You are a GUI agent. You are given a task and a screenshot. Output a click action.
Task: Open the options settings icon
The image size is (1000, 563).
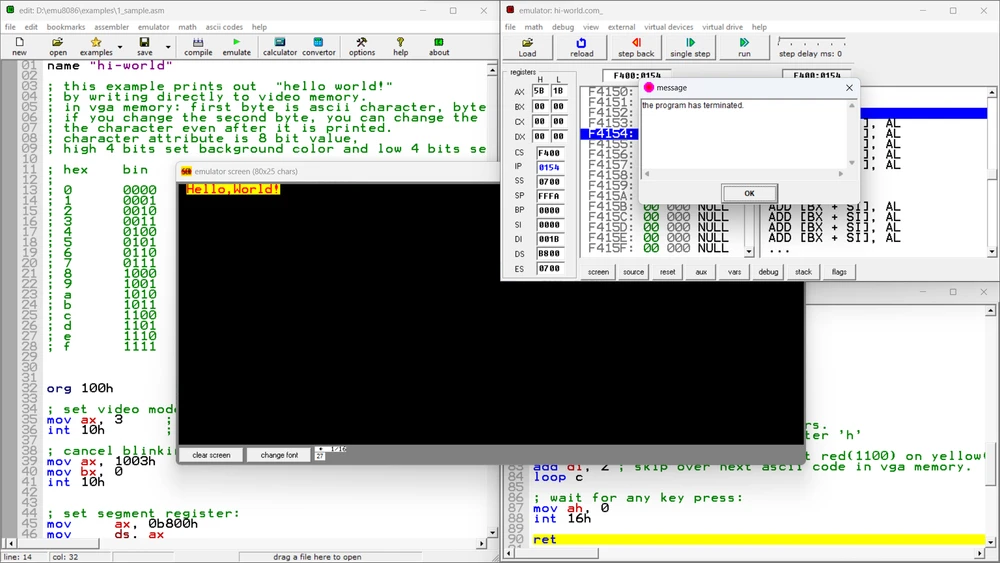(x=362, y=46)
